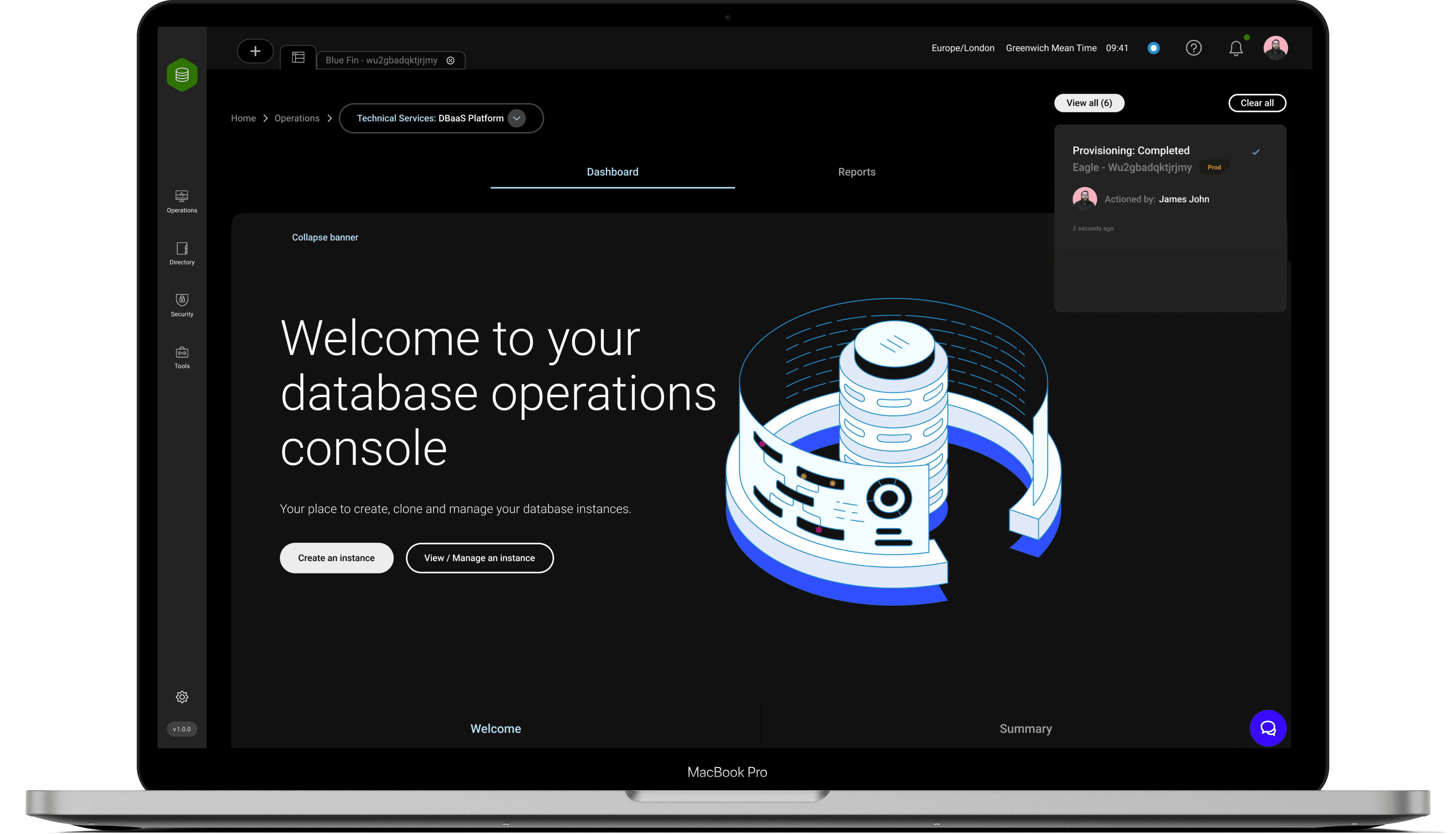The width and height of the screenshot is (1456, 834).
Task: Open settings gear in sidebar
Action: (x=182, y=697)
